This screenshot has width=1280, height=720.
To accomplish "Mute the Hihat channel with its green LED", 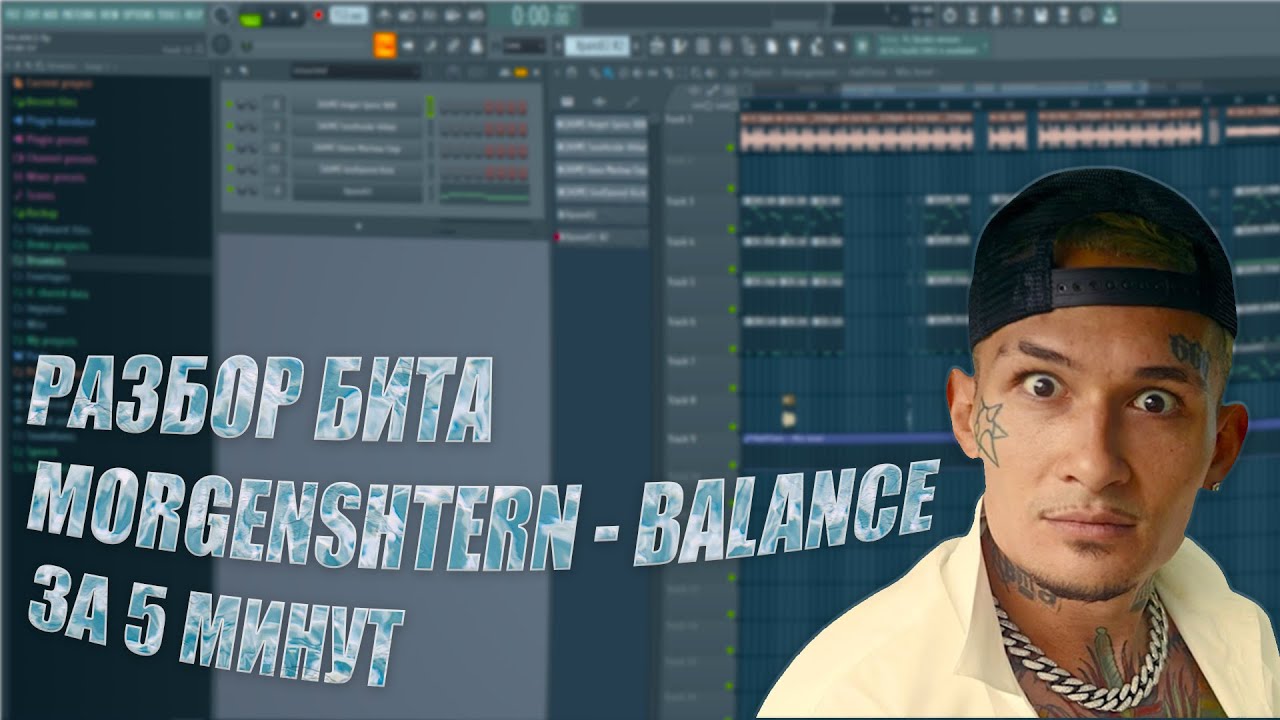I will (x=229, y=126).
